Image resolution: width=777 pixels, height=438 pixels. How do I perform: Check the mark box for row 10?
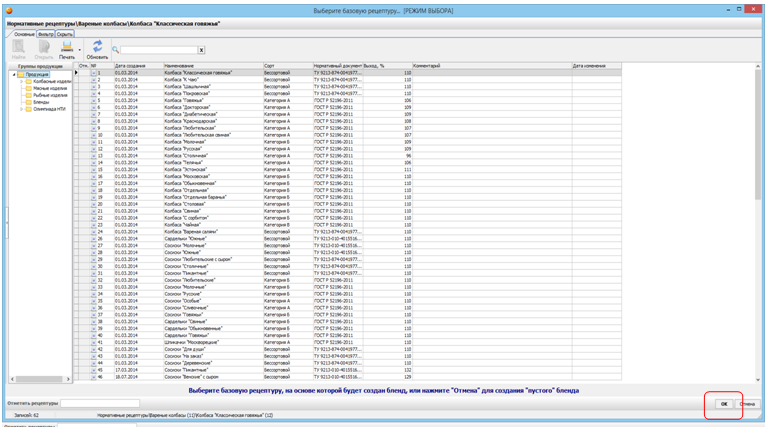93,135
